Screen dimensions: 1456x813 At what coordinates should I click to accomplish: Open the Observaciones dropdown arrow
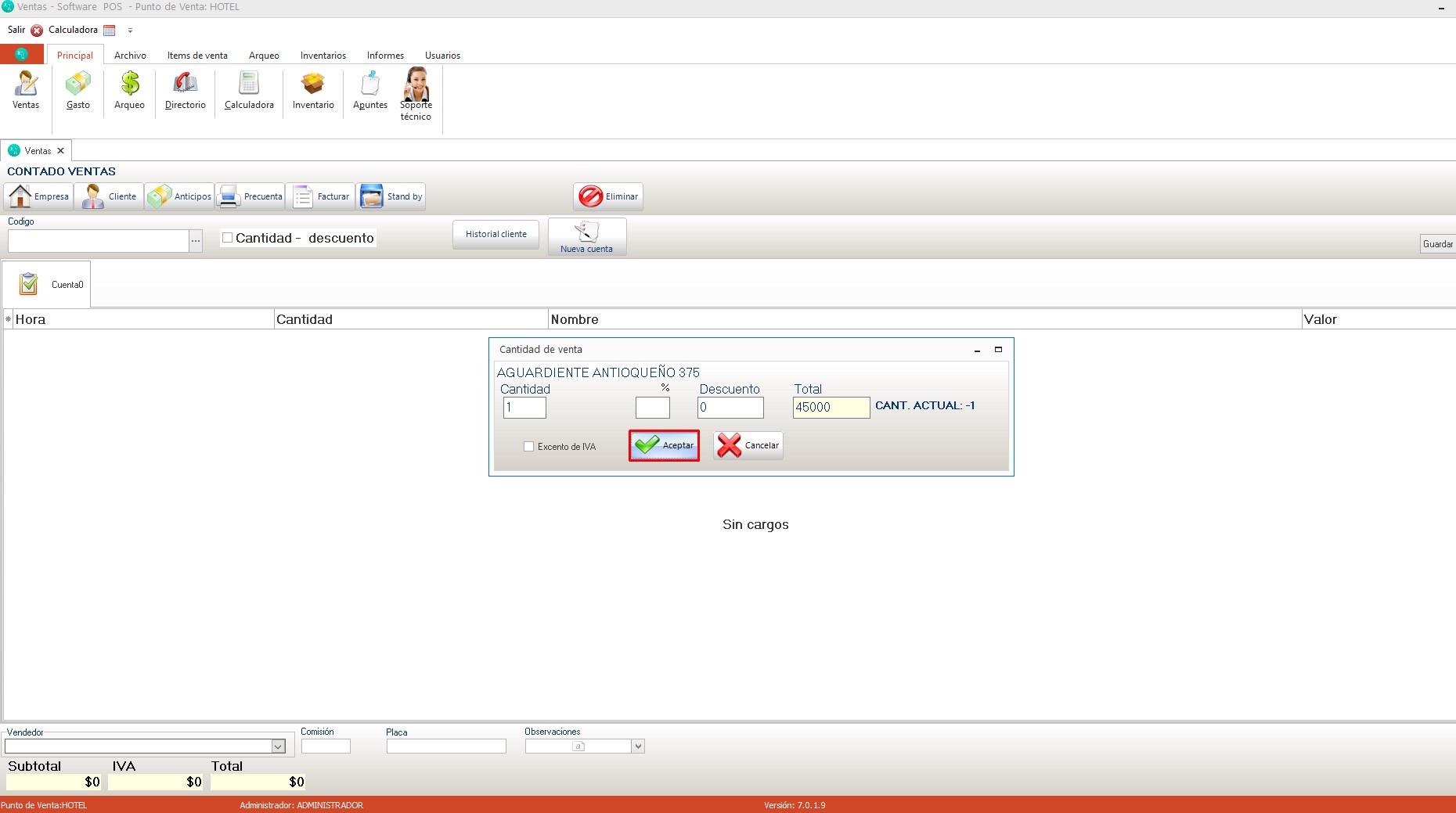[x=638, y=746]
